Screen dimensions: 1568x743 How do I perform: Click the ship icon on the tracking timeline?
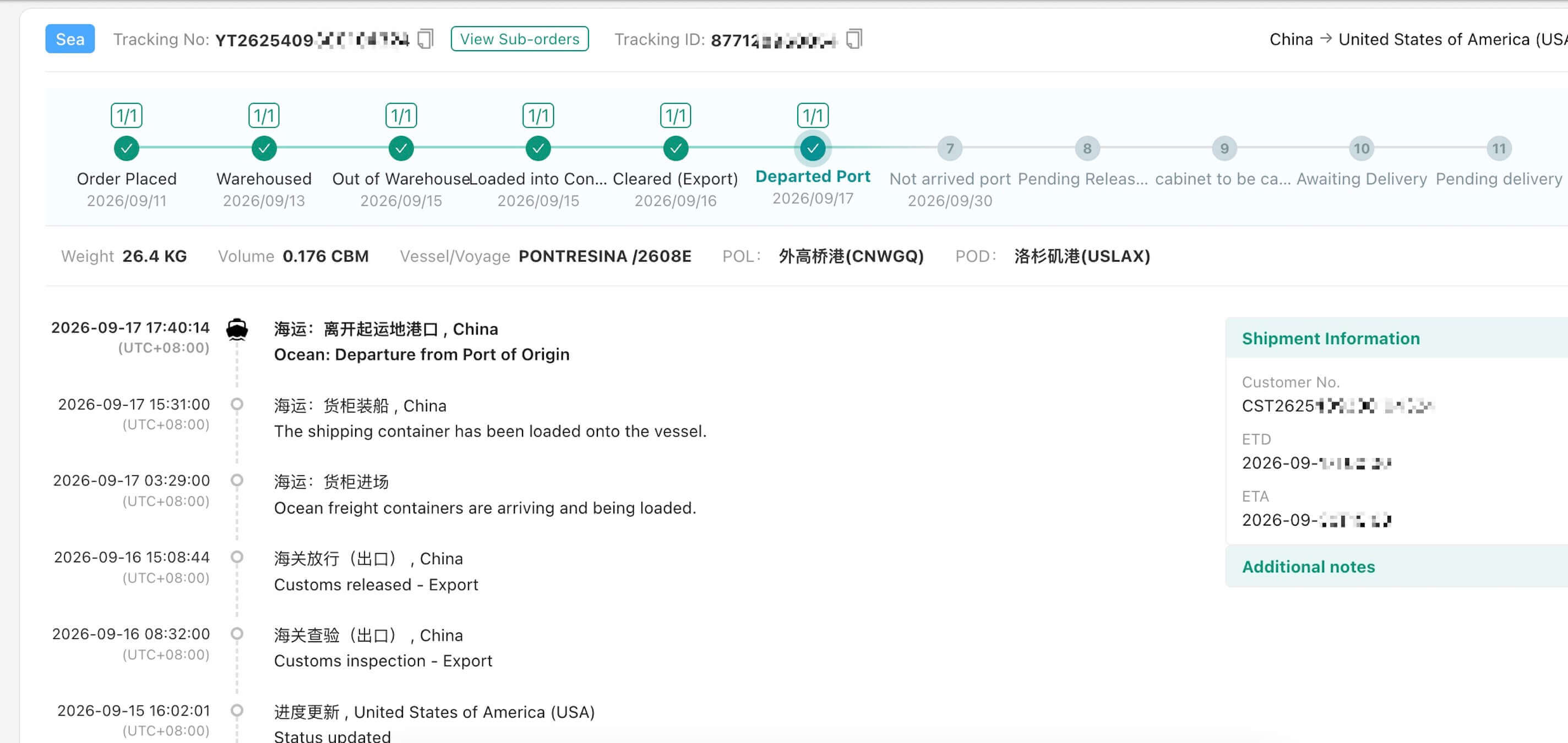click(237, 329)
